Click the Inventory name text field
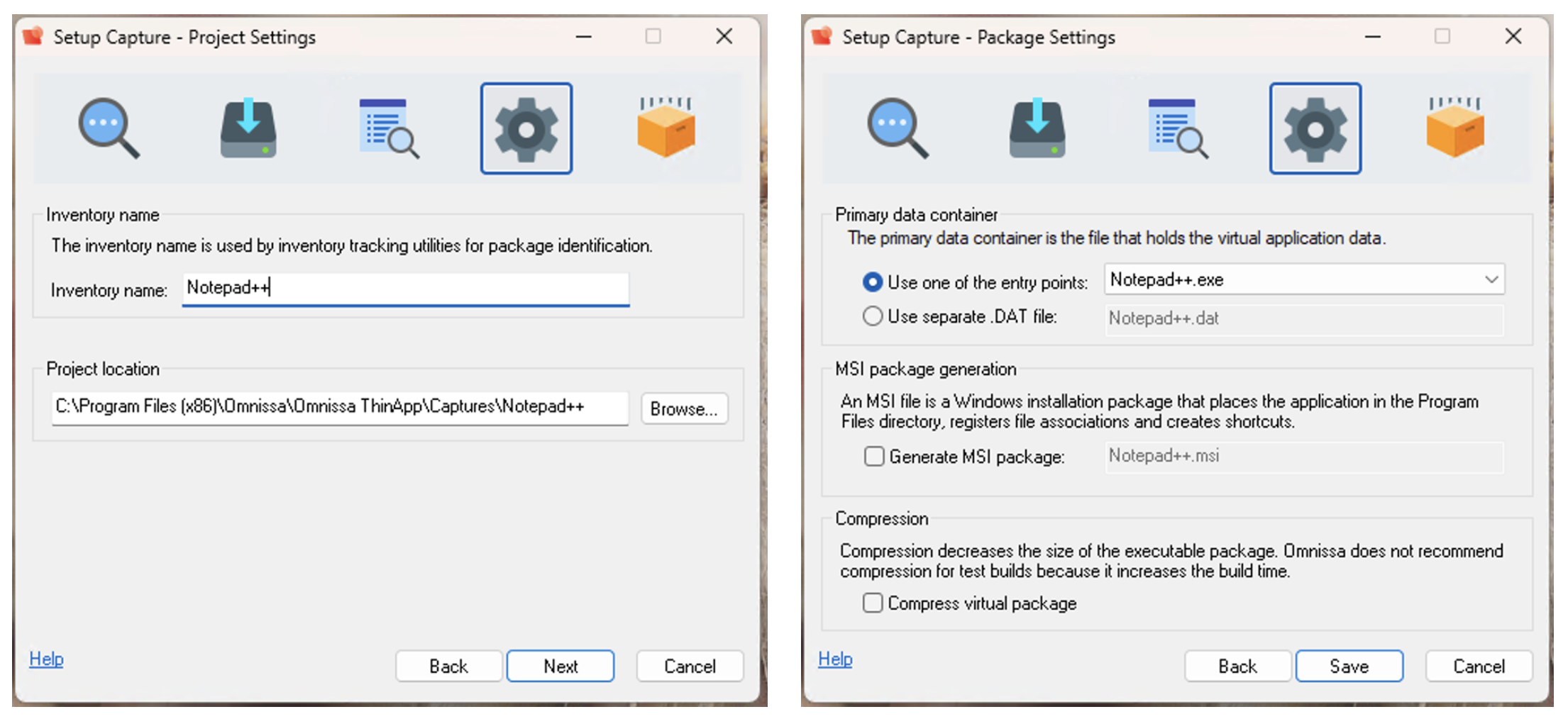This screenshot has height=719, width=1568. click(x=405, y=288)
